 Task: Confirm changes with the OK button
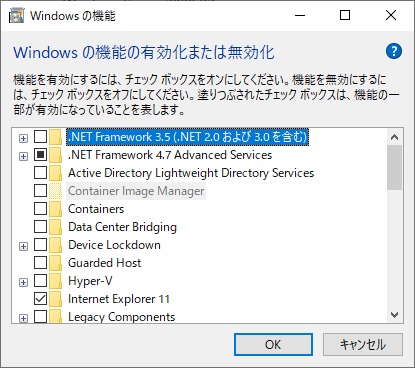coord(273,344)
